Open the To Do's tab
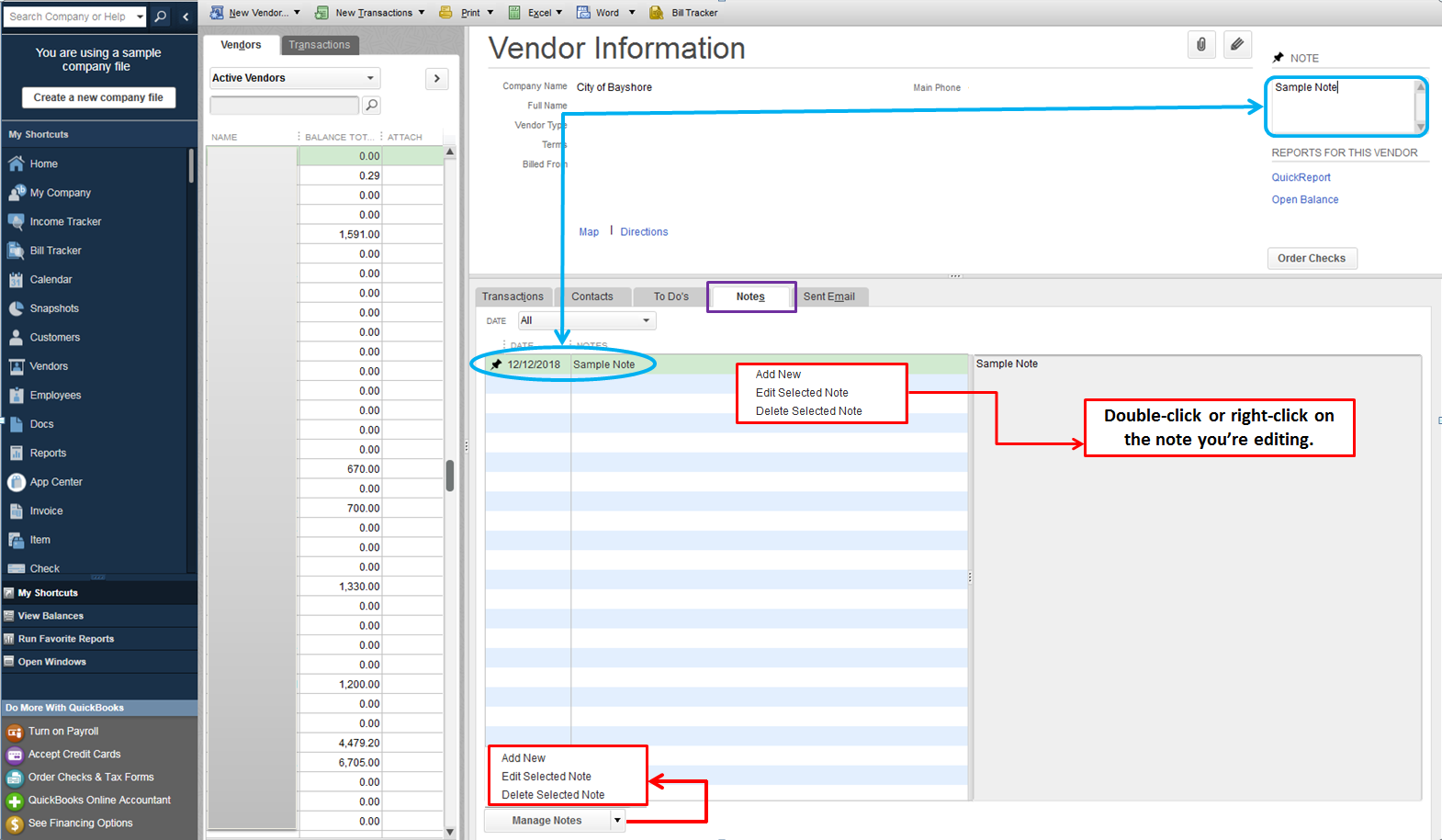Image resolution: width=1442 pixels, height=840 pixels. coord(670,297)
